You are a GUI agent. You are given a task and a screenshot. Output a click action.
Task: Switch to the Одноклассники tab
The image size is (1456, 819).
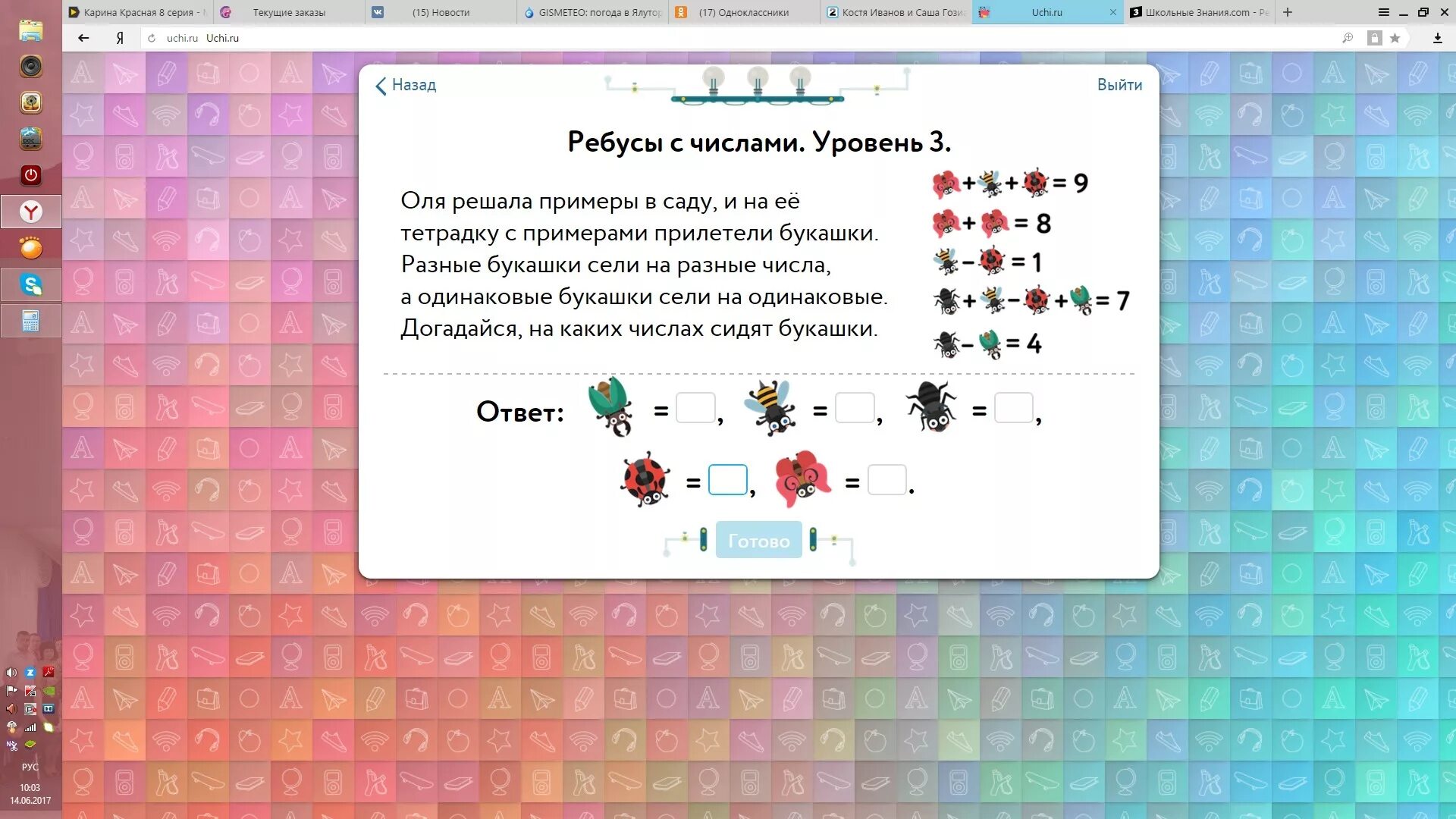click(x=743, y=12)
